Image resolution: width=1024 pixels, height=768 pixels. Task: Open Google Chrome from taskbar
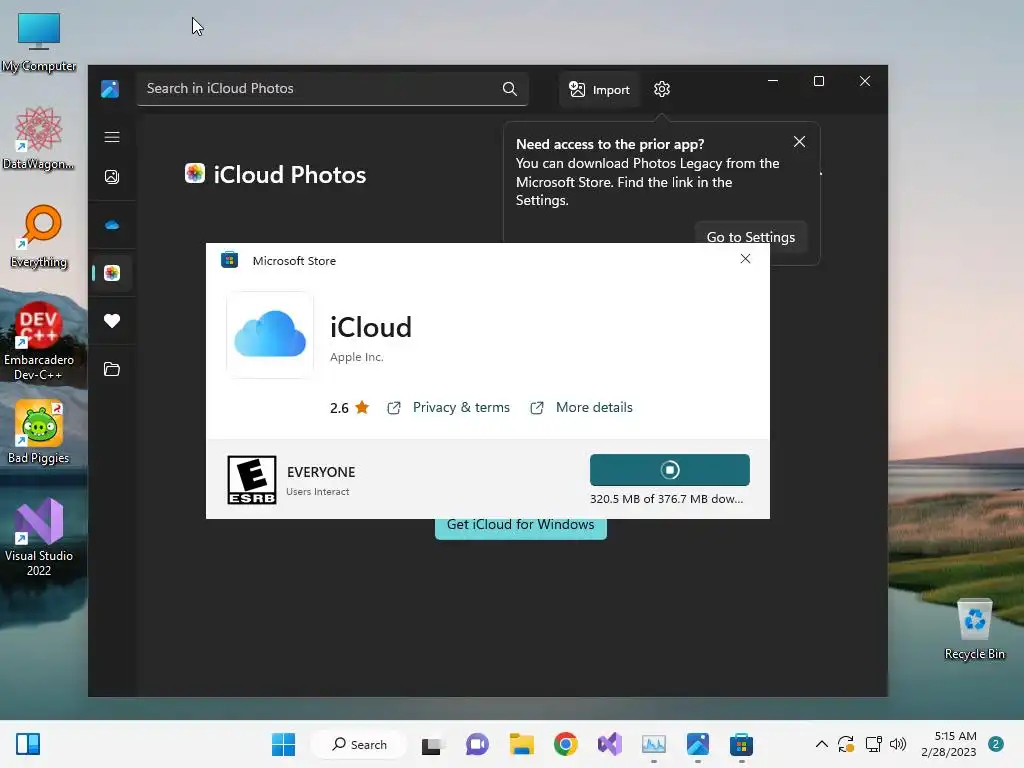pyautogui.click(x=566, y=744)
